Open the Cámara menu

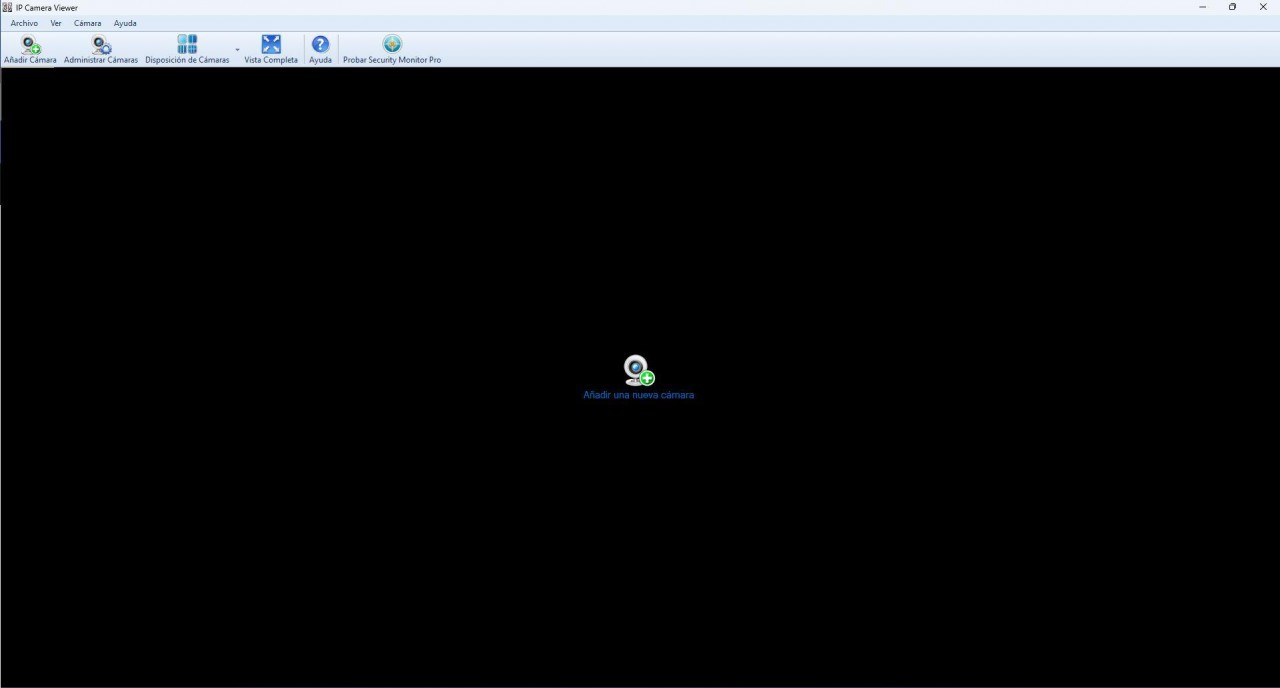coord(87,23)
